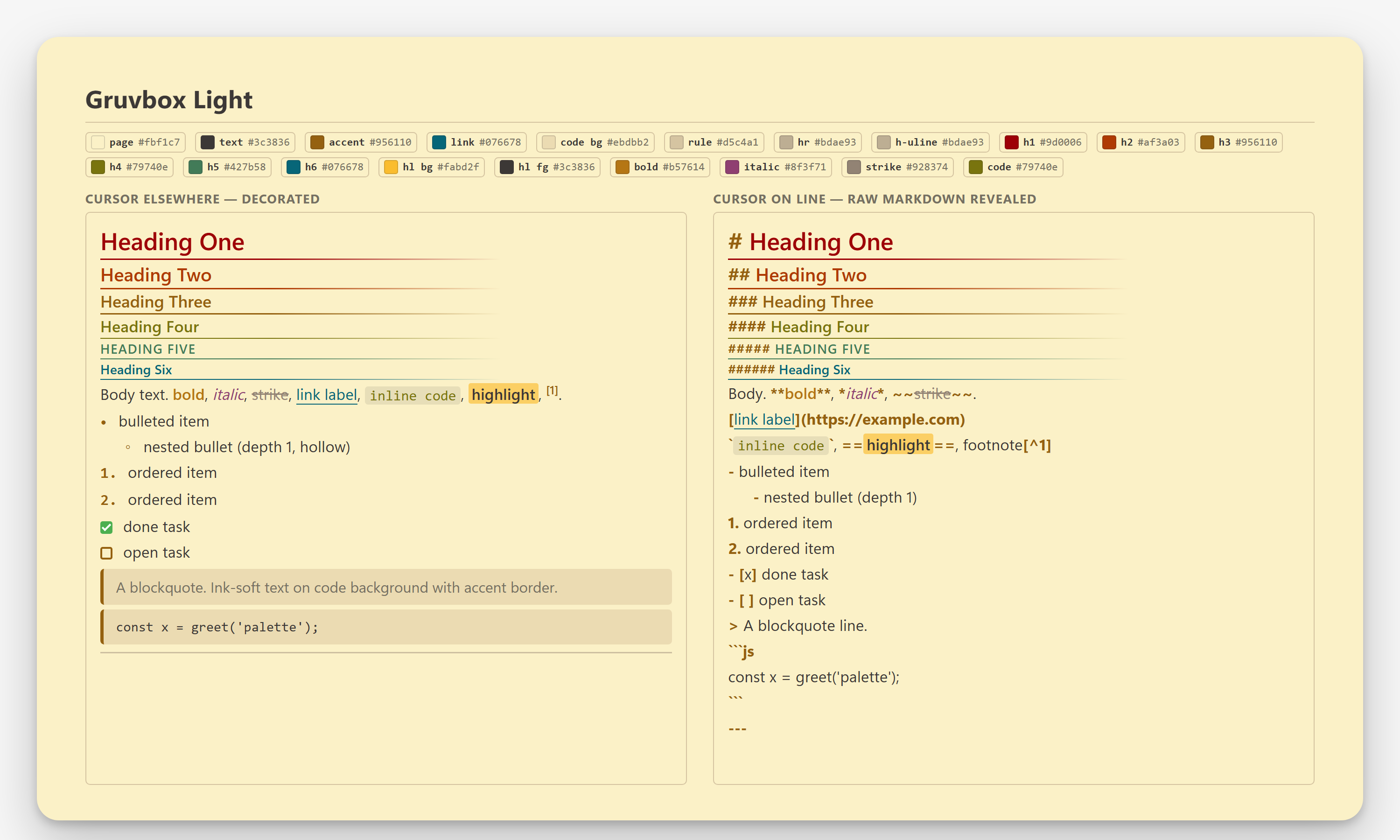The height and width of the screenshot is (840, 1400).
Task: Click the '2. ordered item' in decorated pane
Action: (159, 500)
